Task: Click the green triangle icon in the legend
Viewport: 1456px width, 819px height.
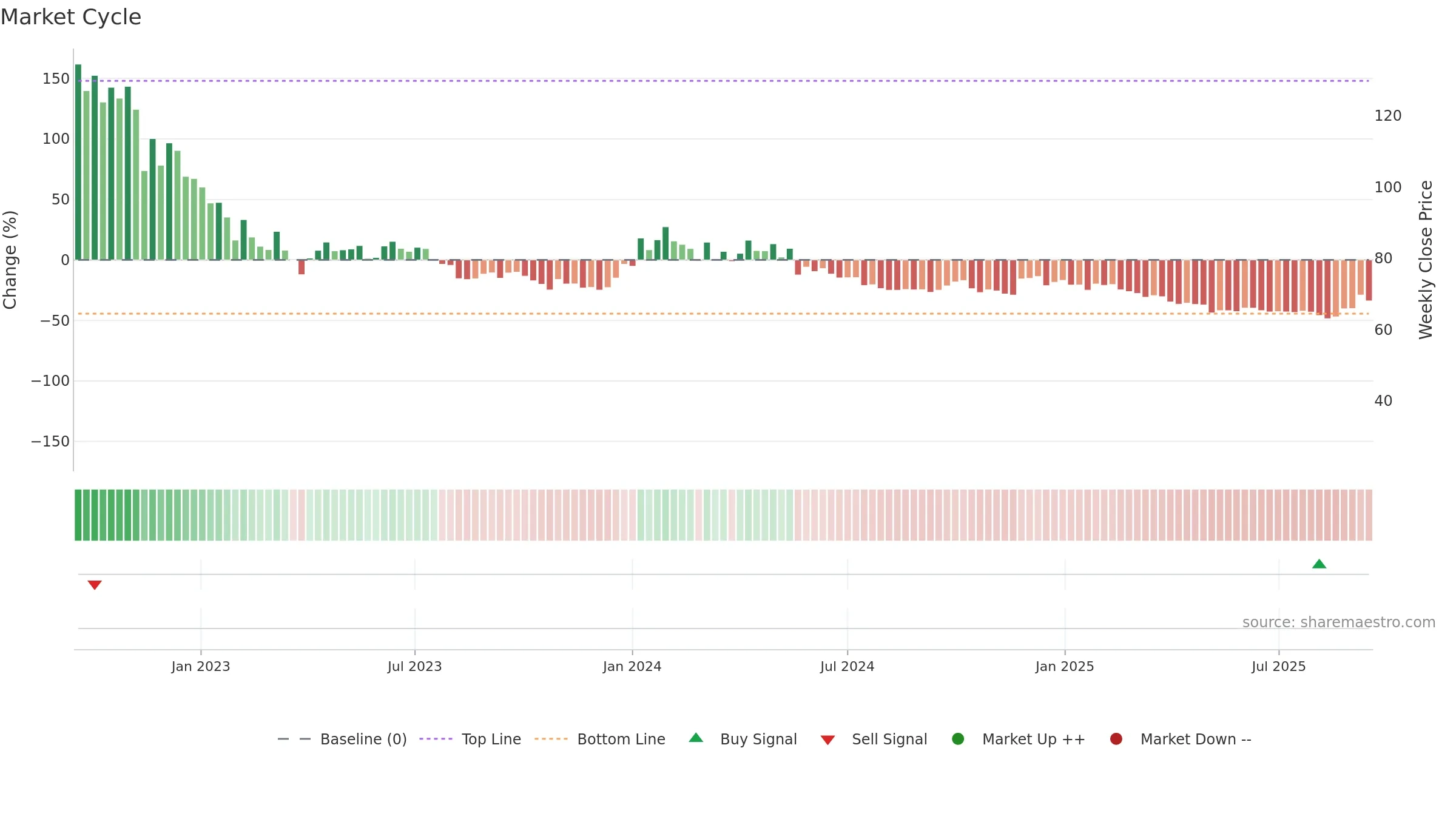Action: (696, 738)
